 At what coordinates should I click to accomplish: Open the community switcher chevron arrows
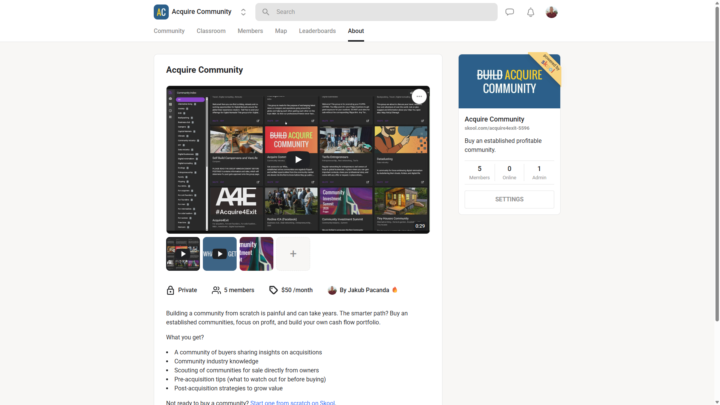(243, 12)
